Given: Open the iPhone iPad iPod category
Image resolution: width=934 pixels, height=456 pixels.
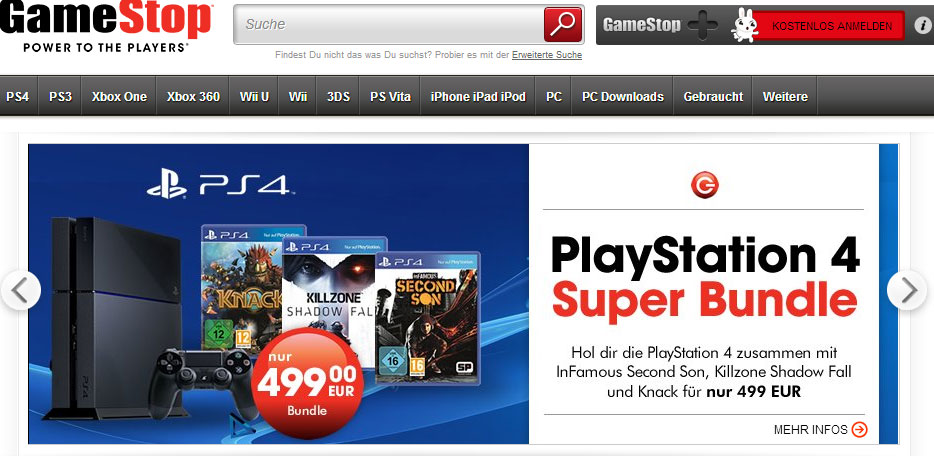Looking at the screenshot, I should pos(478,96).
